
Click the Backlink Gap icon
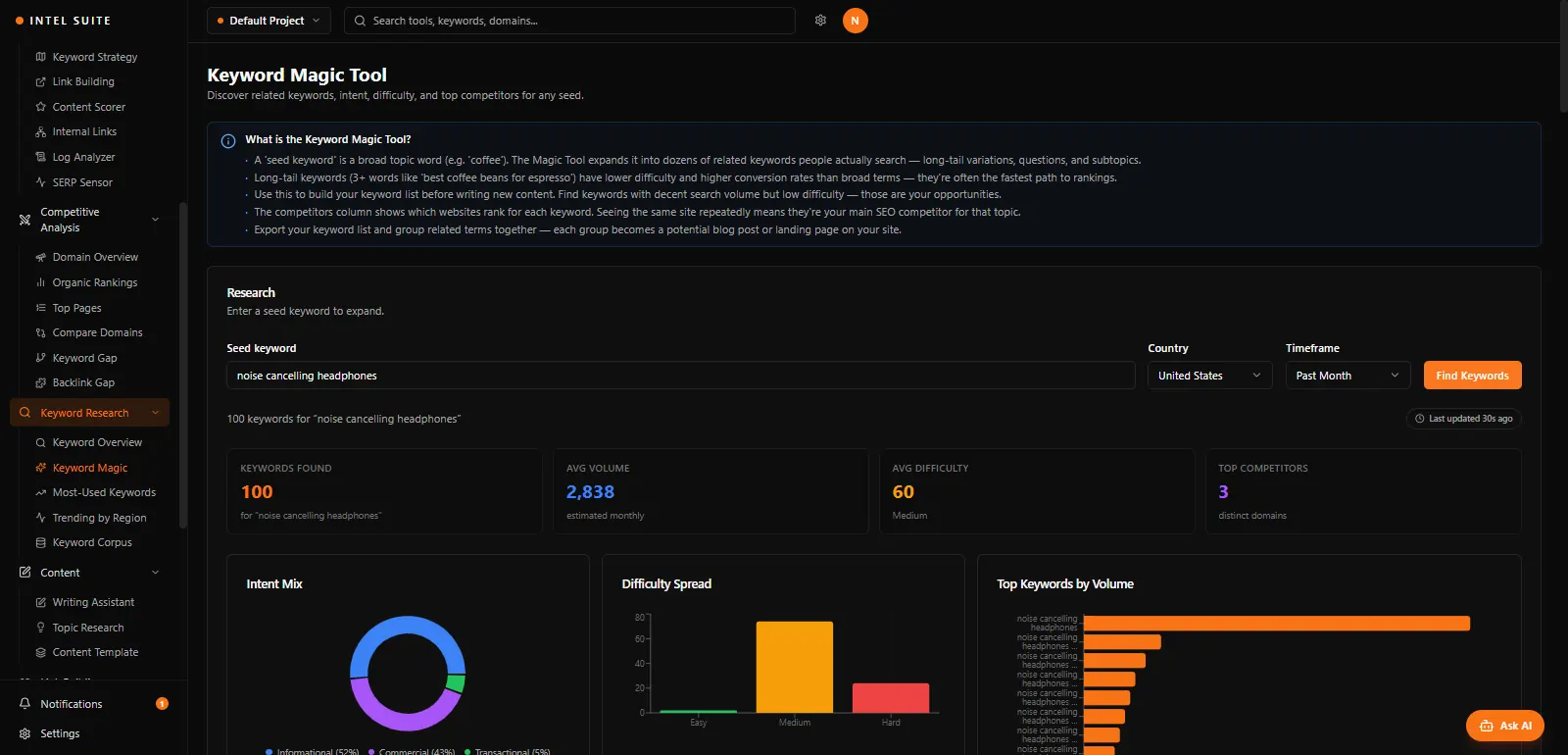(x=40, y=383)
